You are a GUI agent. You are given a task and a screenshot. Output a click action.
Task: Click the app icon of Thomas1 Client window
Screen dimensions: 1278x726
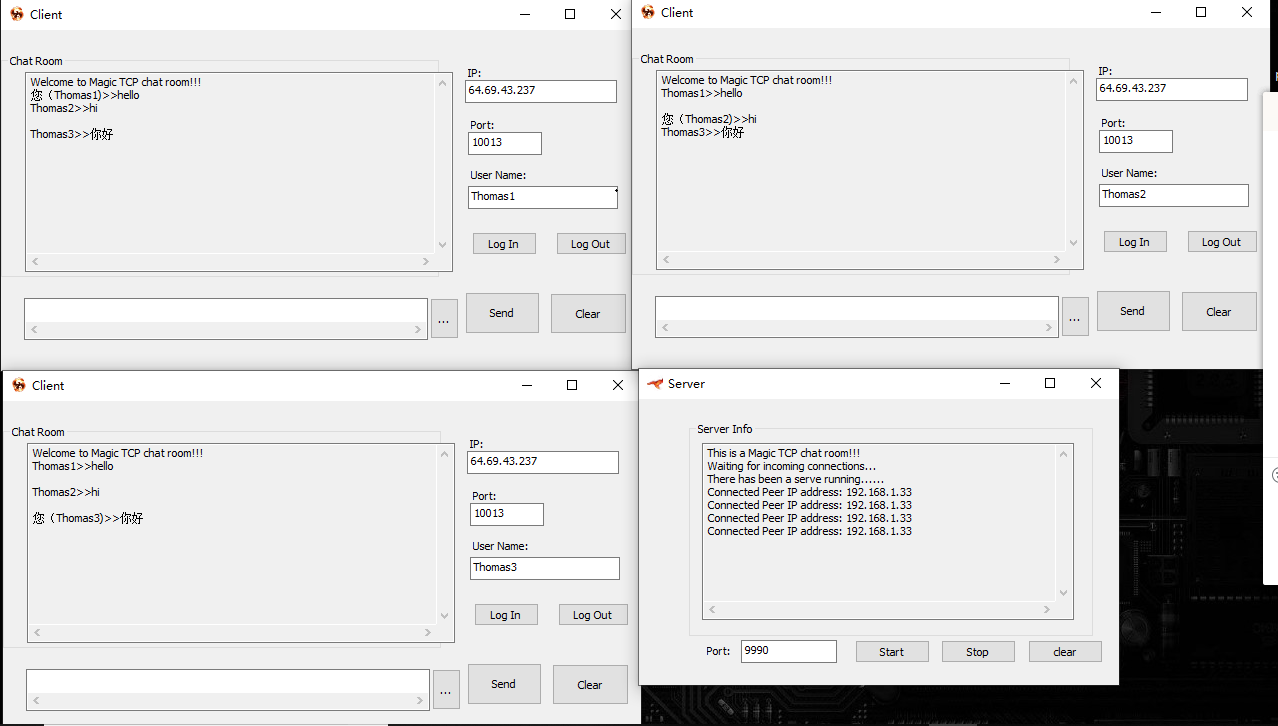pyautogui.click(x=17, y=14)
